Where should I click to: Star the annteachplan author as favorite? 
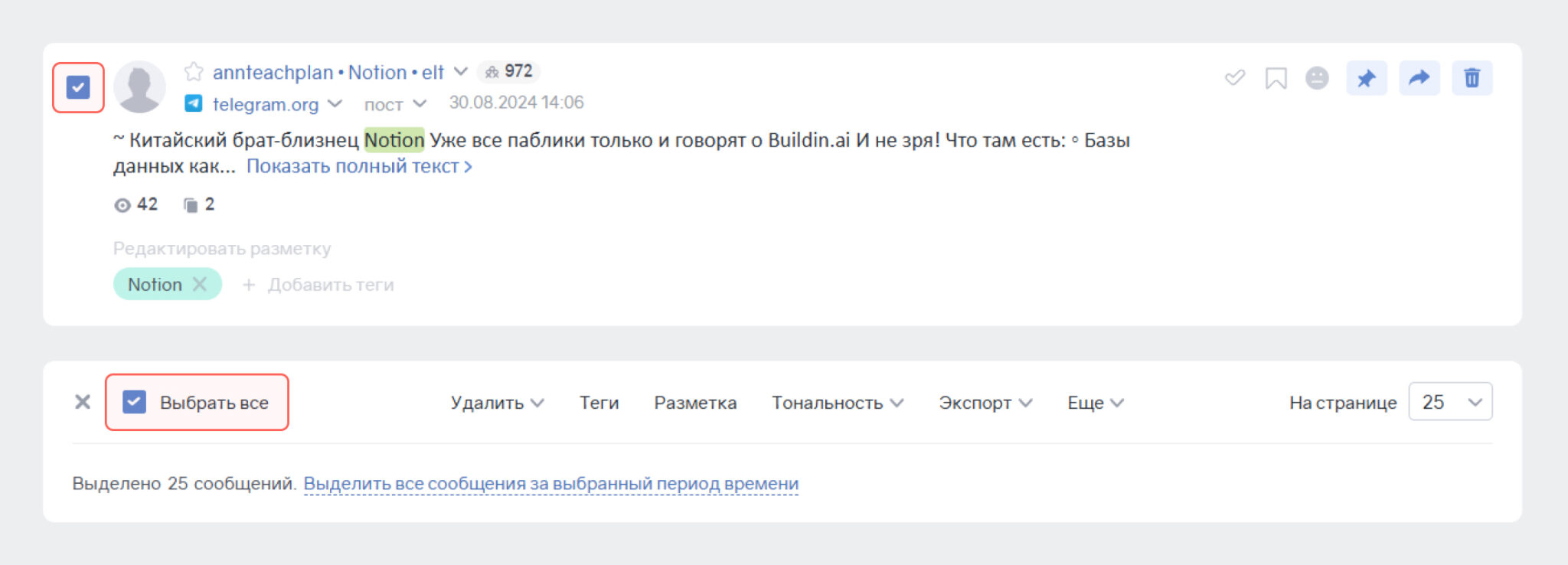tap(194, 72)
